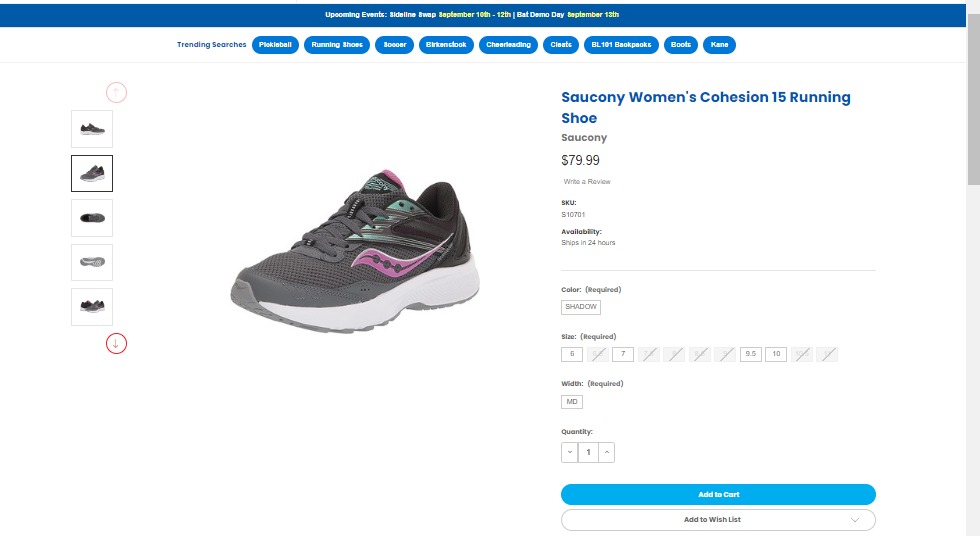Open the BL101 Backpacks trending search

(x=621, y=45)
